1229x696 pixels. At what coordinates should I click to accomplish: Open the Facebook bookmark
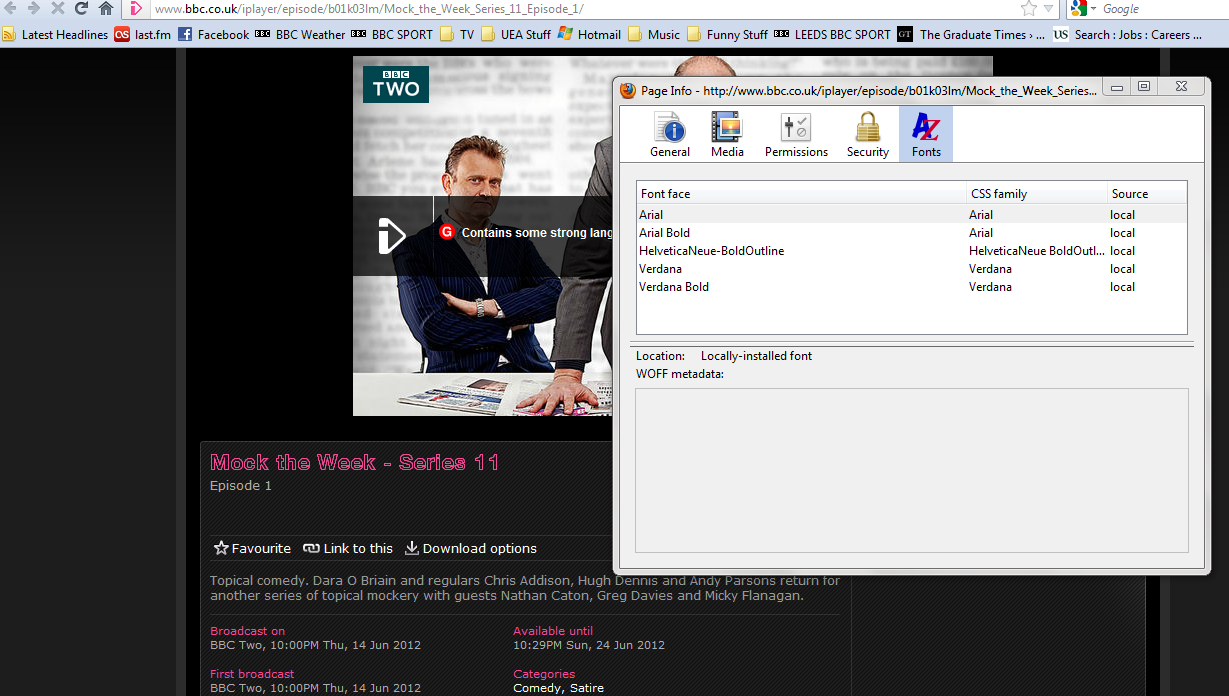[214, 34]
